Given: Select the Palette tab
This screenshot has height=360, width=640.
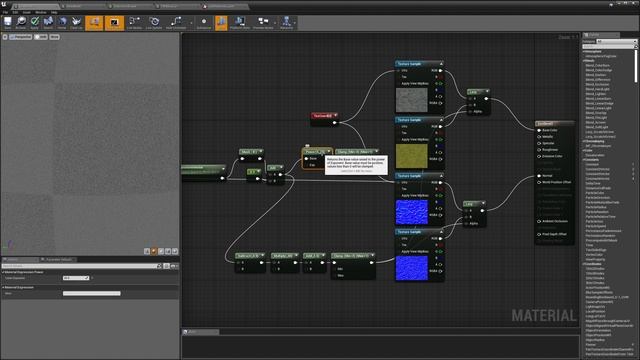Looking at the screenshot, I should pos(602,35).
